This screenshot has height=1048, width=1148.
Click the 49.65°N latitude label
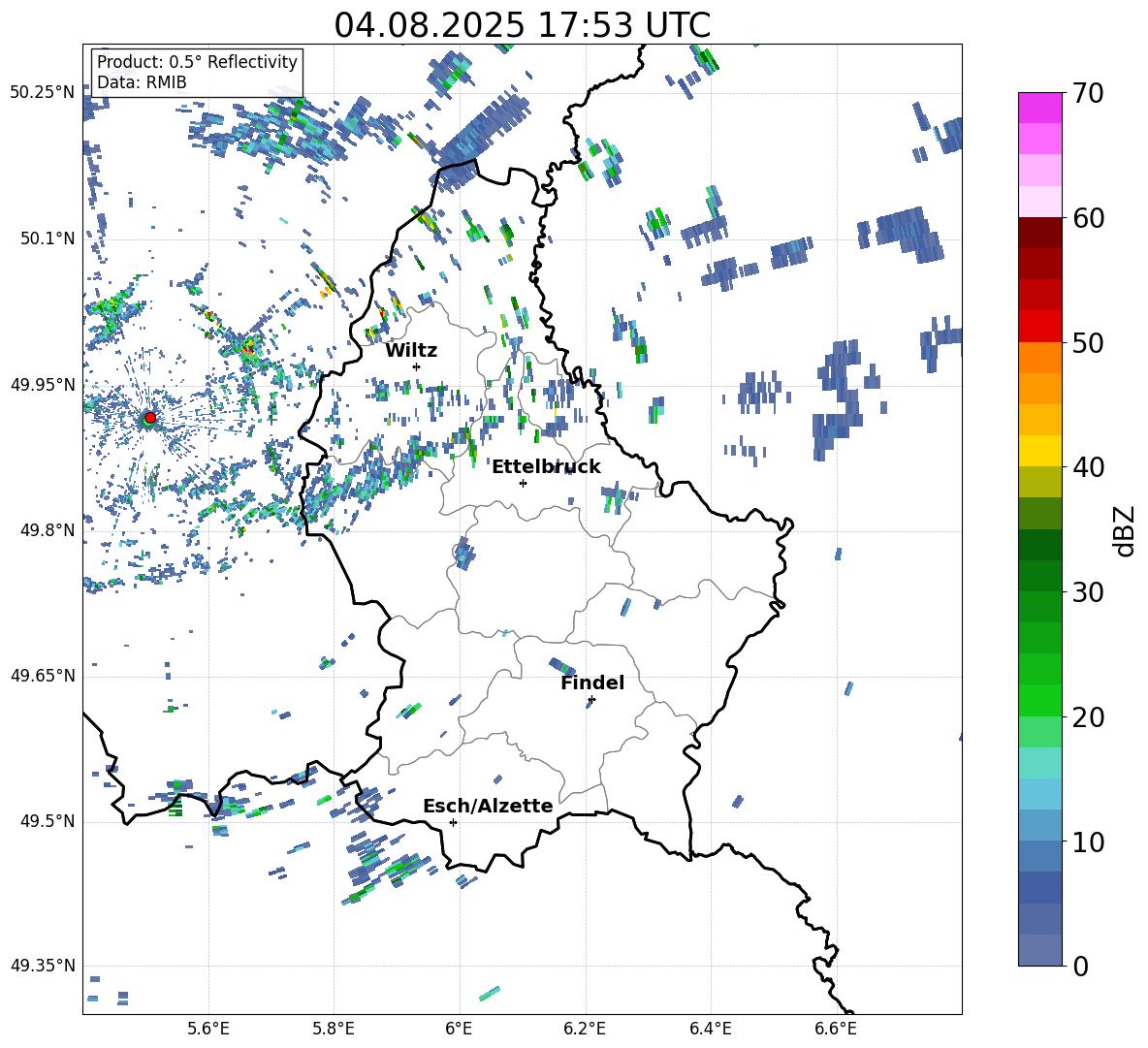tap(43, 676)
